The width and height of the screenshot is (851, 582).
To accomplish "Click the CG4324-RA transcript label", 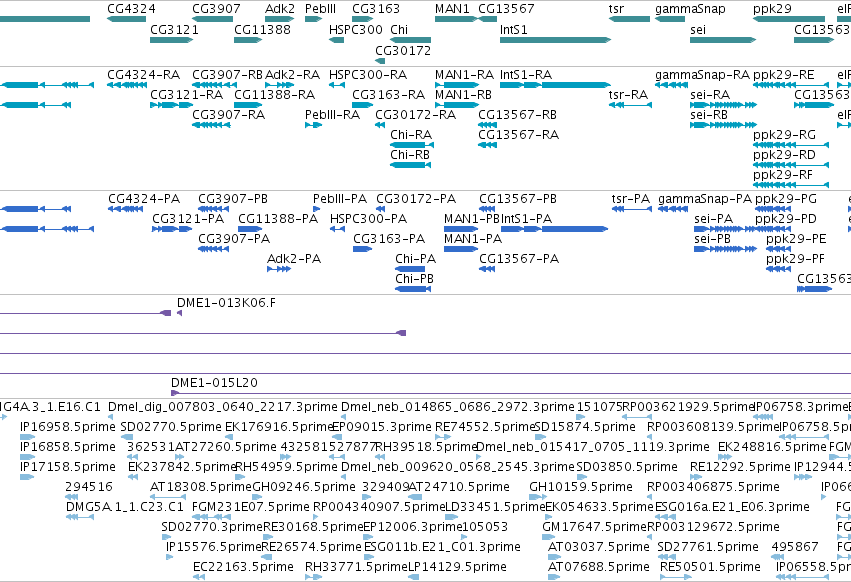I will [143, 74].
